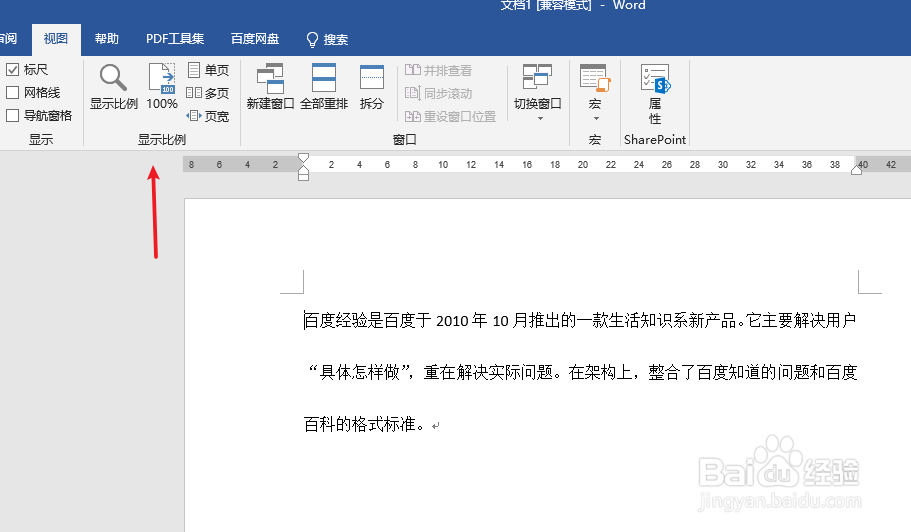The image size is (911, 532).
Task: Click the 搜索 lightbulb search box
Action: click(327, 39)
